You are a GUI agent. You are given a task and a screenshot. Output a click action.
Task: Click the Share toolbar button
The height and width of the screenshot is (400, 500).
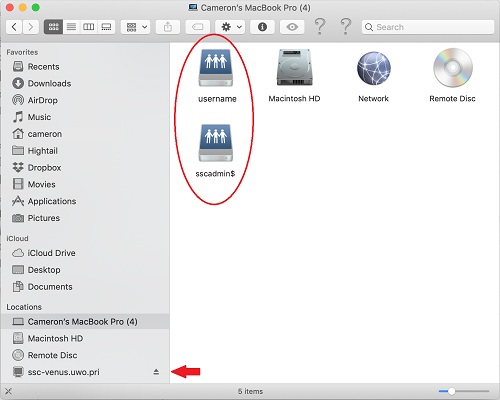(168, 27)
